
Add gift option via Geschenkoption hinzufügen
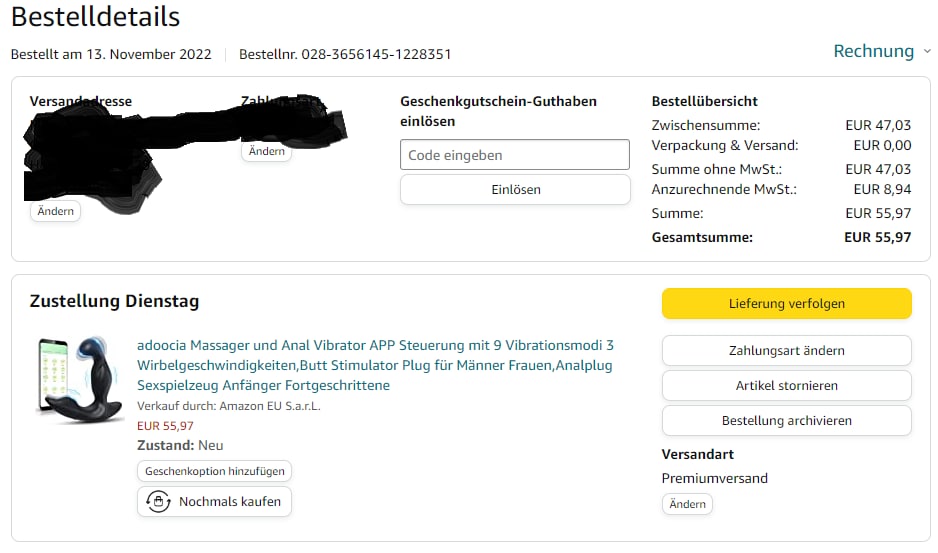(214, 471)
